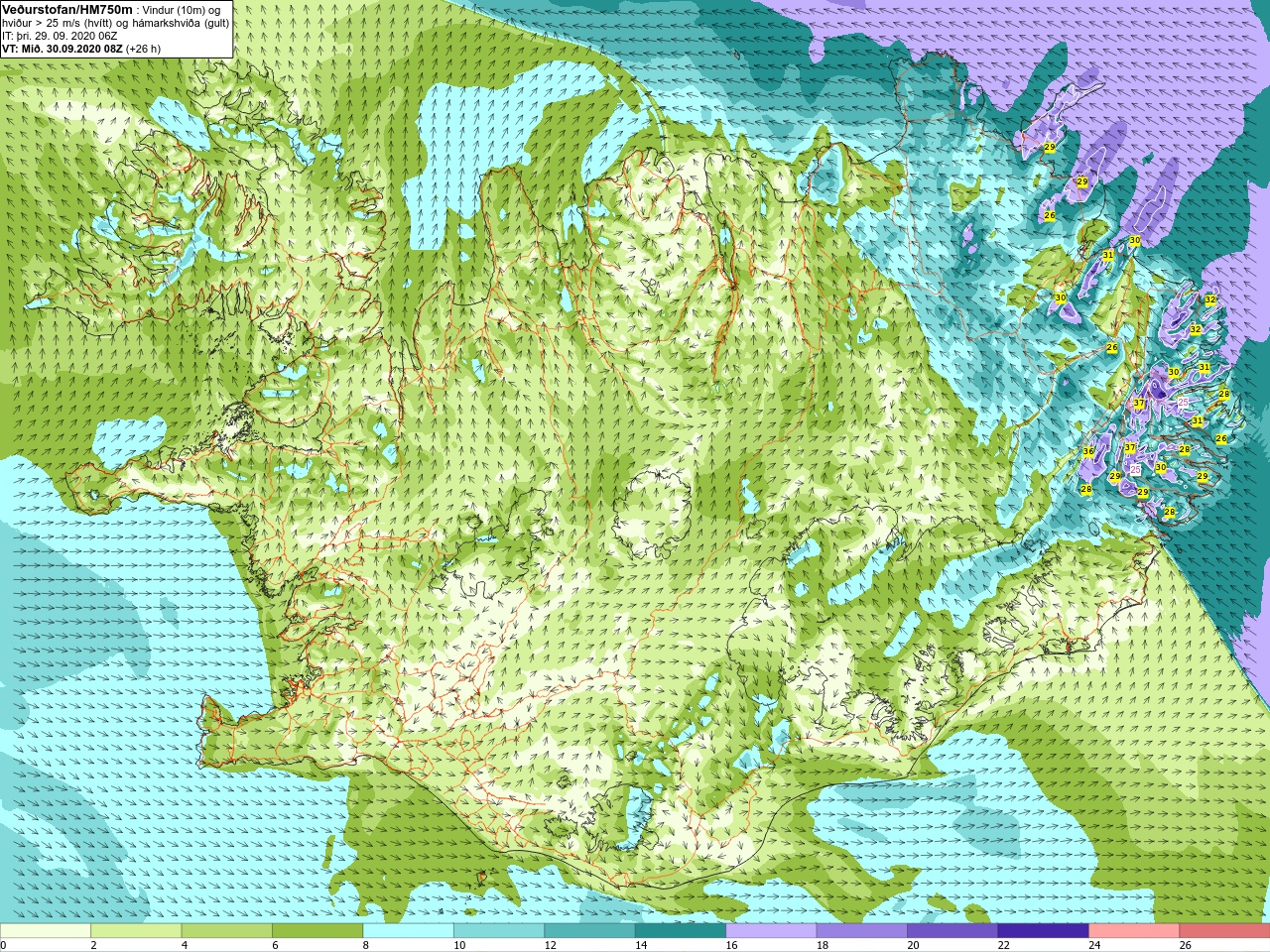The image size is (1270, 952).
Task: Click legend scale number "20"
Action: 913,945
